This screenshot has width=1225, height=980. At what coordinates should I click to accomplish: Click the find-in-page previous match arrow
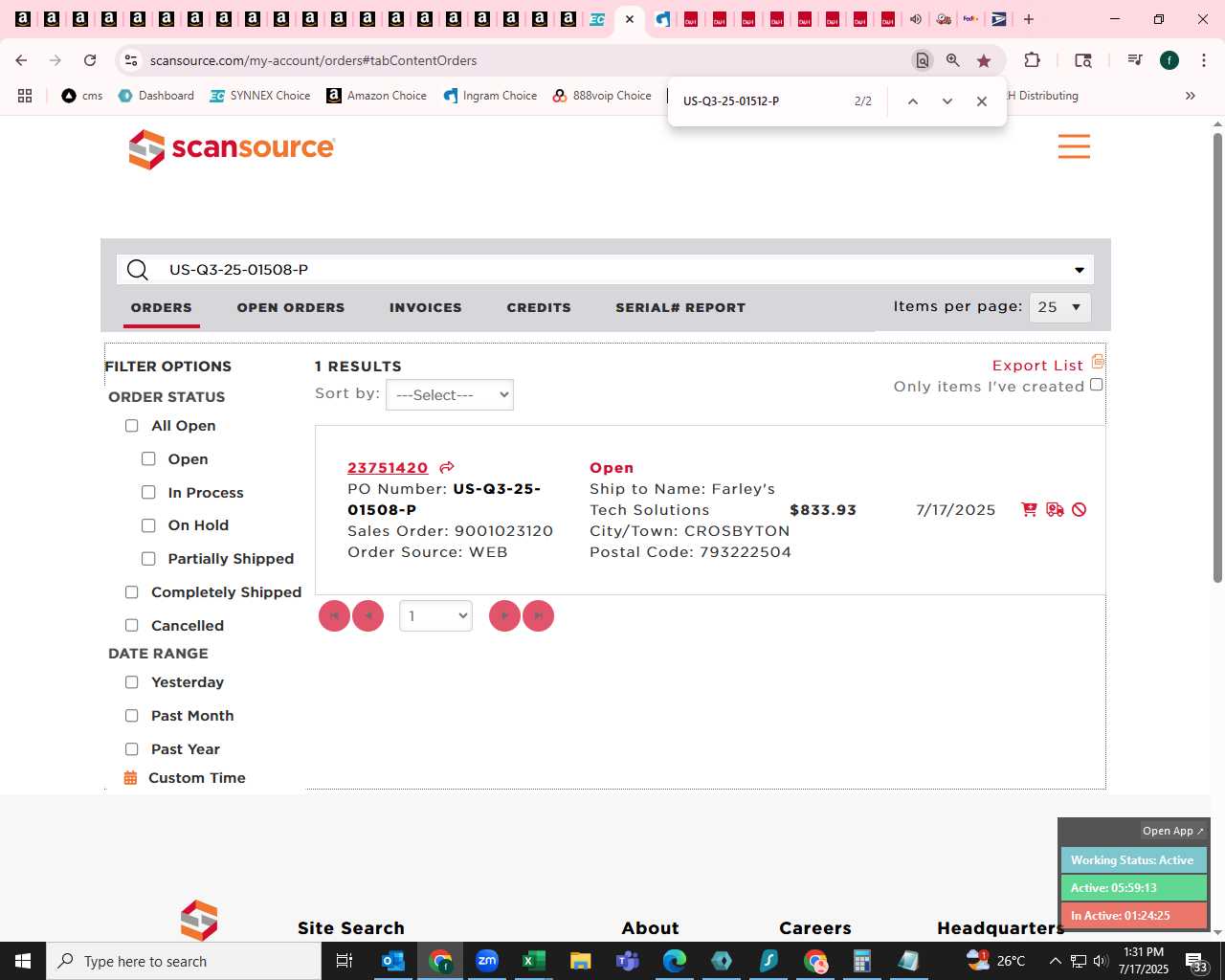[x=913, y=101]
